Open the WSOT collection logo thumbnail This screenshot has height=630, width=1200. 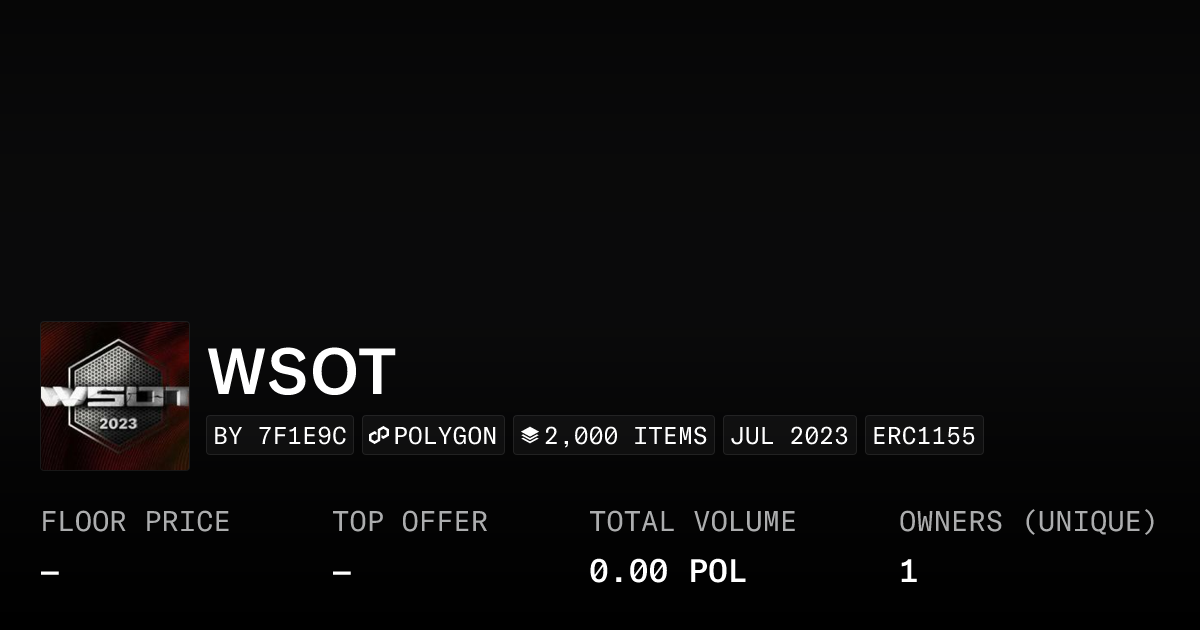[115, 395]
